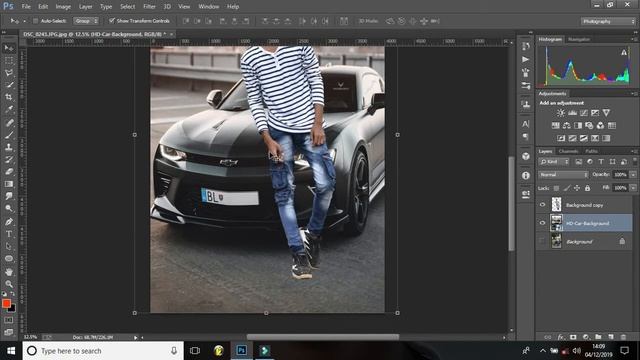Select the Horizontal Type tool
640x360 pixels.
(x=9, y=234)
